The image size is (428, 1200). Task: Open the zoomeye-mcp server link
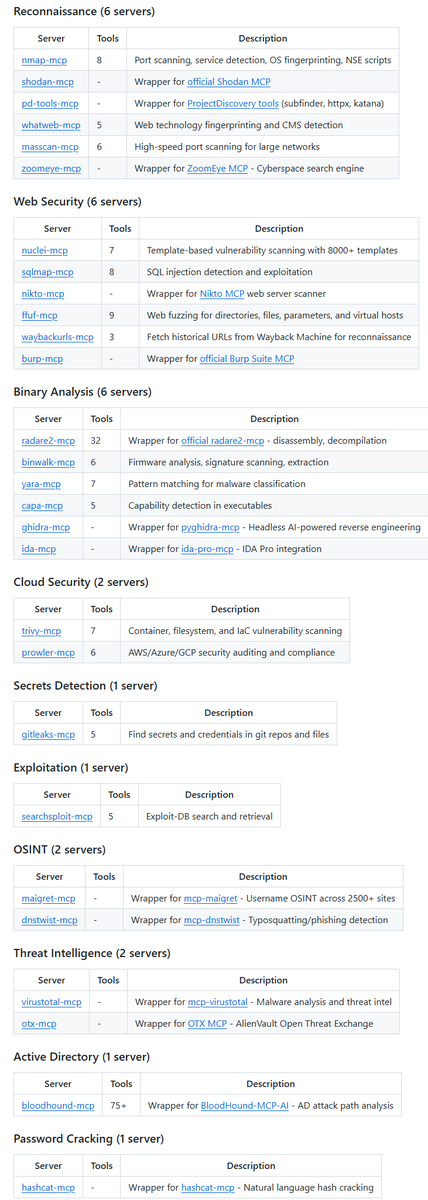[x=50, y=168]
